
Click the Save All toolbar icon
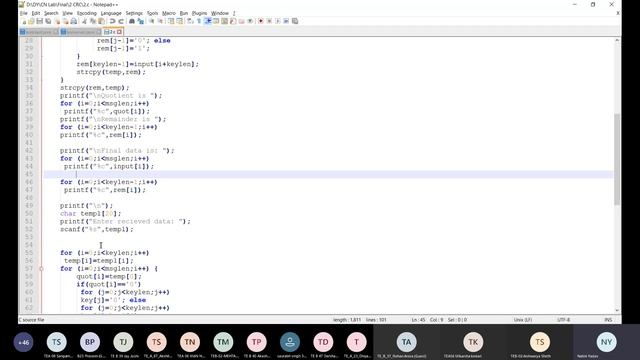[x=48, y=21]
